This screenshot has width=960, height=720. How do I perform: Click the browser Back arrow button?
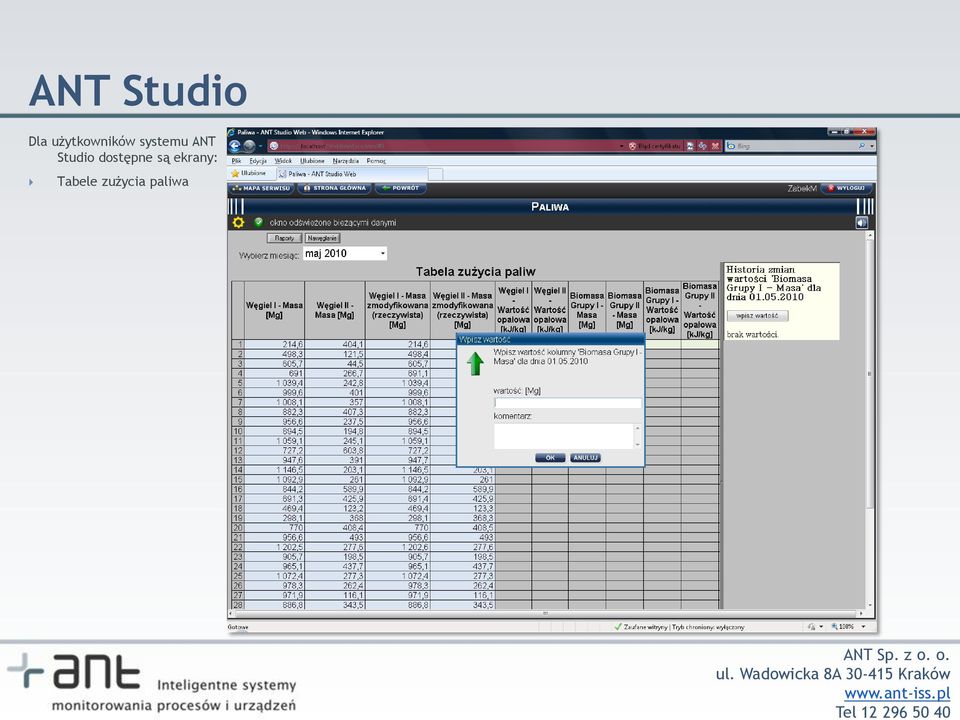point(235,146)
